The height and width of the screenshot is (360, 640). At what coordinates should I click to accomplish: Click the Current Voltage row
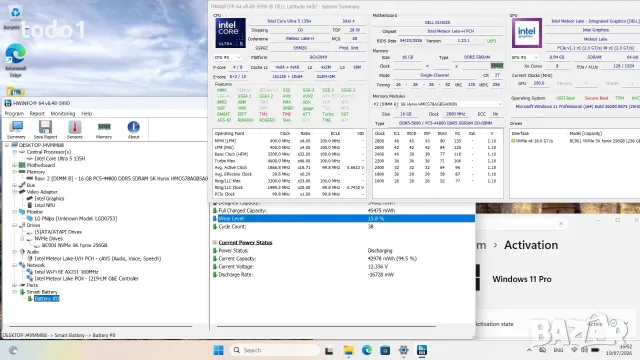tap(343, 267)
